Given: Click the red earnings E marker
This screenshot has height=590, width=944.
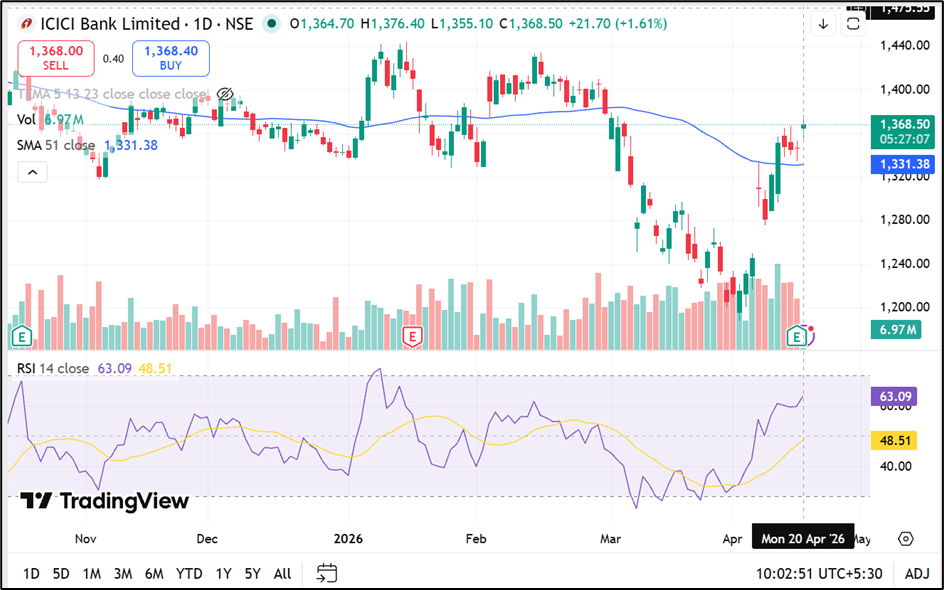Looking at the screenshot, I should 411,337.
